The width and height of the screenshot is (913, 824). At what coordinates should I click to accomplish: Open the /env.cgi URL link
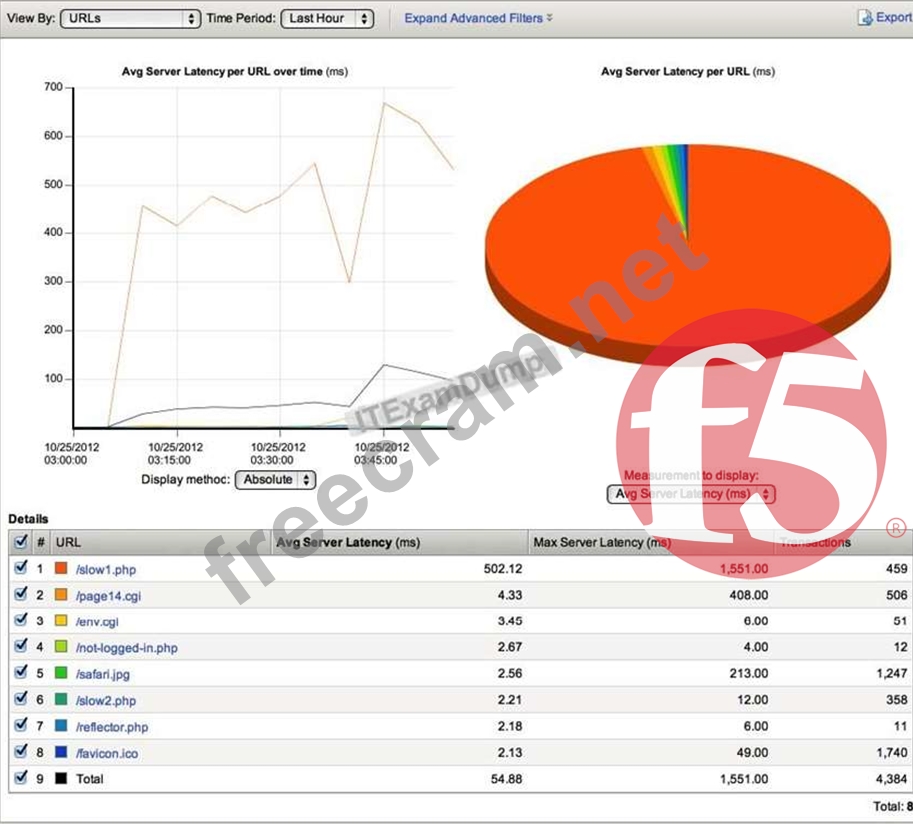tap(97, 622)
